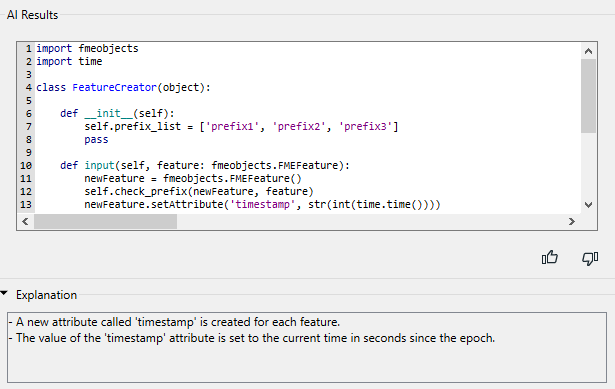The width and height of the screenshot is (615, 389).
Task: Click the horizontal scroll right arrow
Action: [572, 222]
